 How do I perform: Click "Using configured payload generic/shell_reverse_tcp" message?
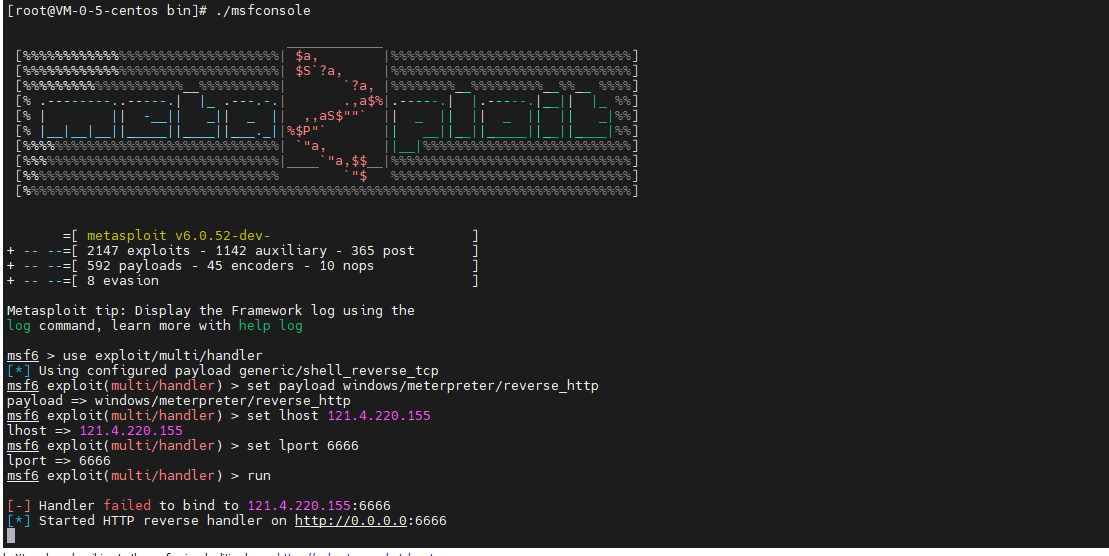(x=238, y=371)
